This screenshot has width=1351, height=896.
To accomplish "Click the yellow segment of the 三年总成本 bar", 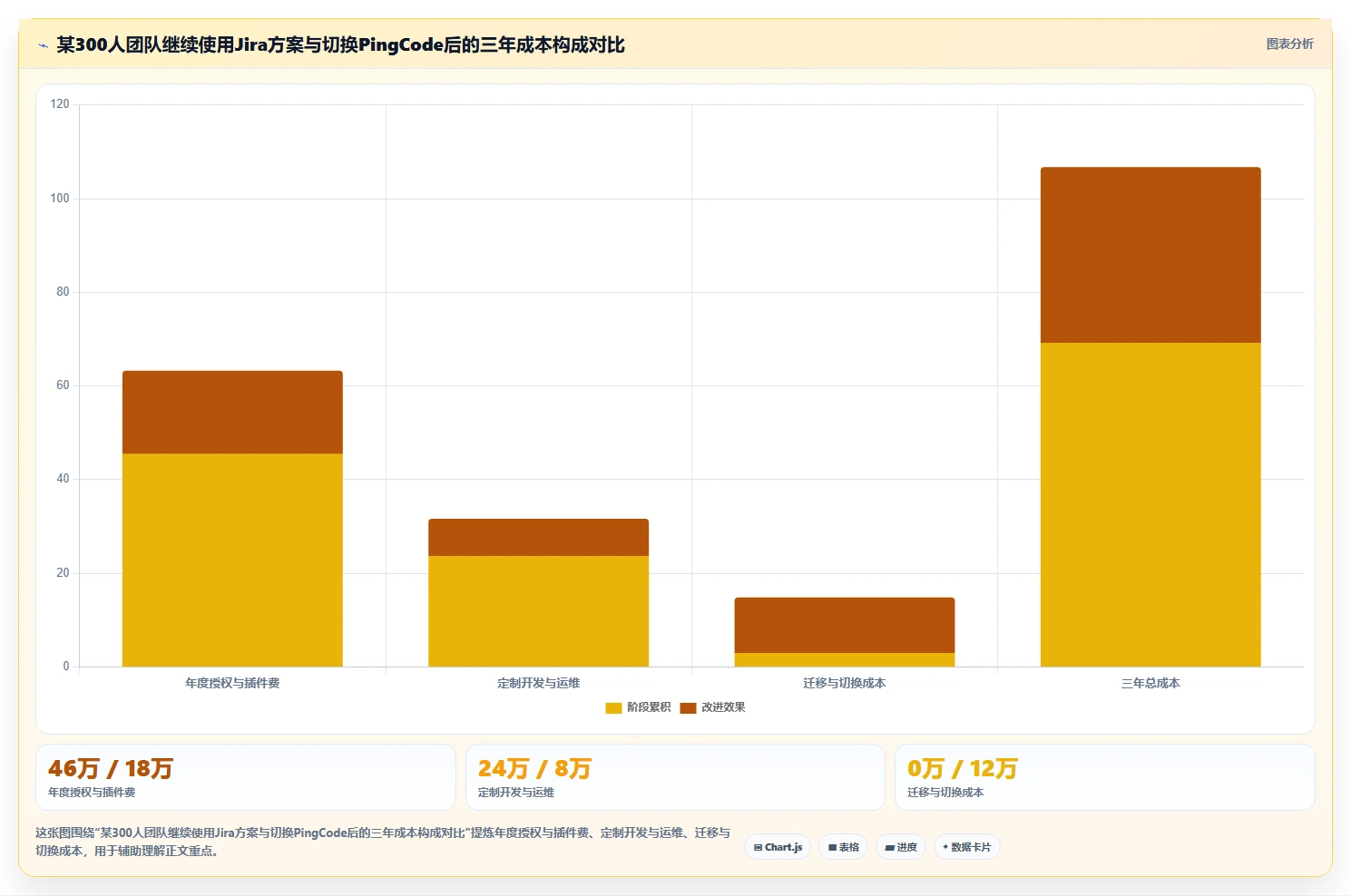I will click(1150, 504).
